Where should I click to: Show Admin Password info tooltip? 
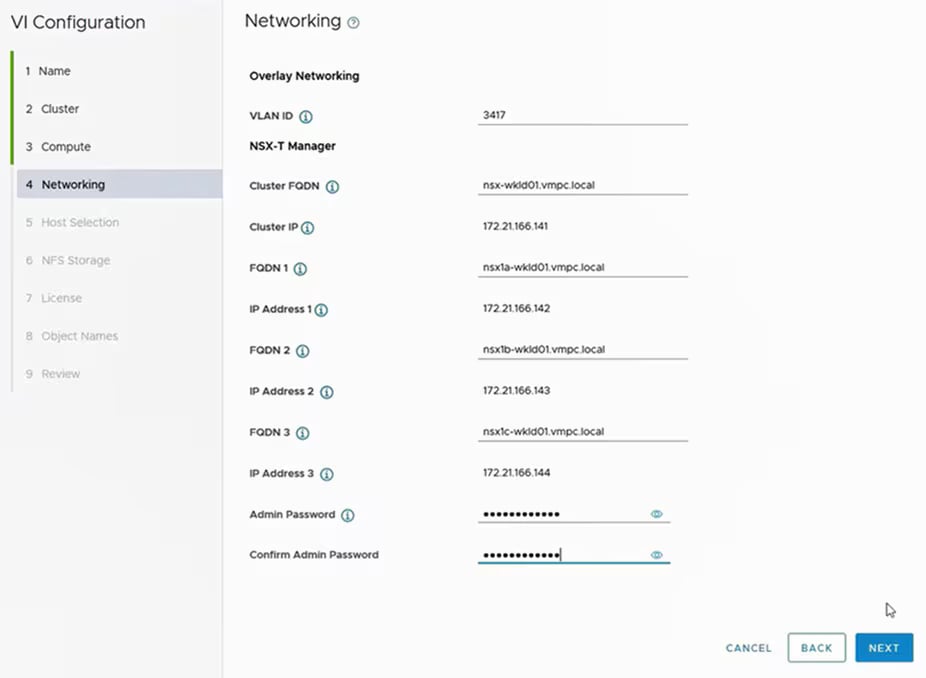348,515
